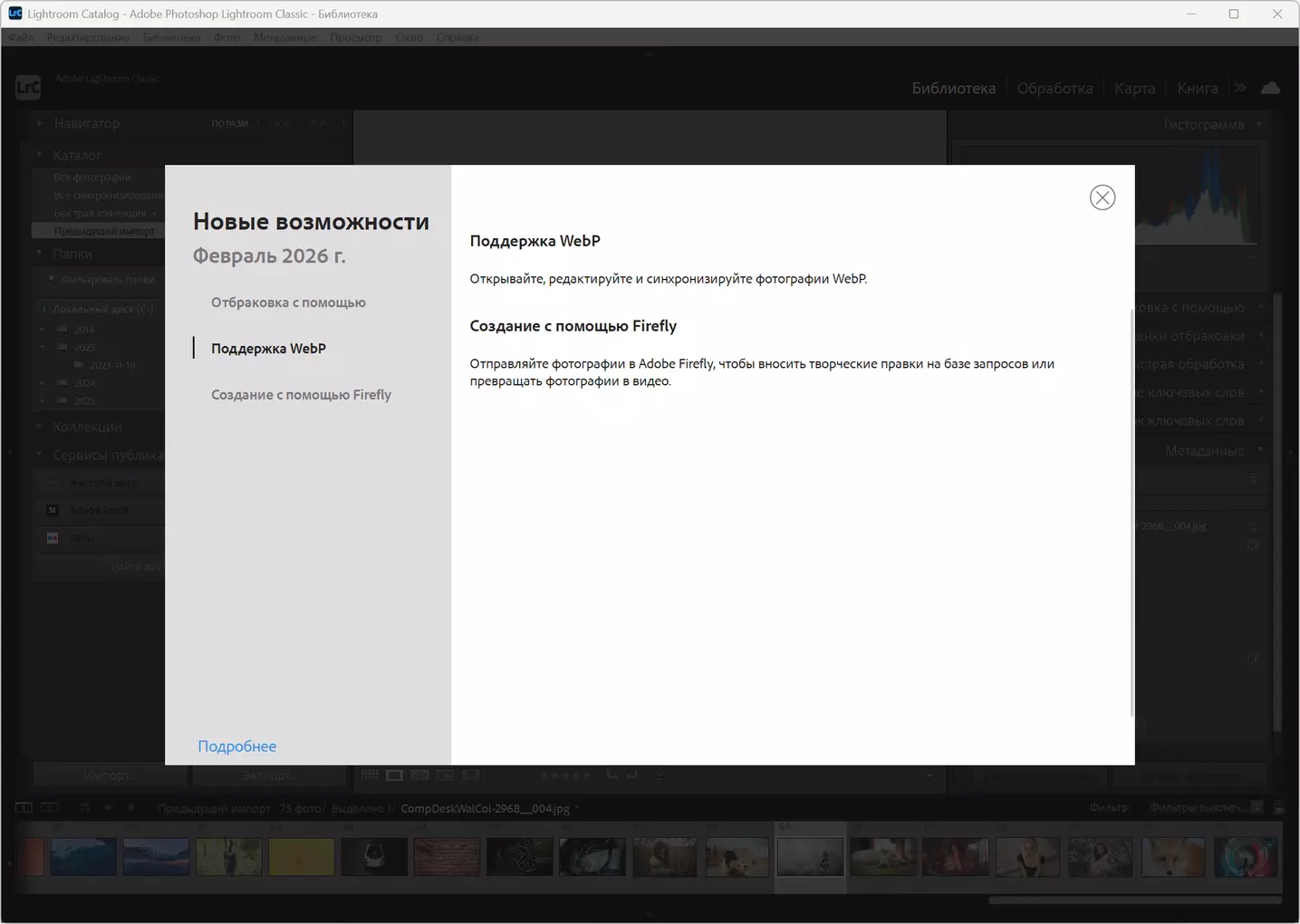Open the main window display icon in filmstrip bar
The image size is (1300, 924).
pyautogui.click(x=24, y=808)
